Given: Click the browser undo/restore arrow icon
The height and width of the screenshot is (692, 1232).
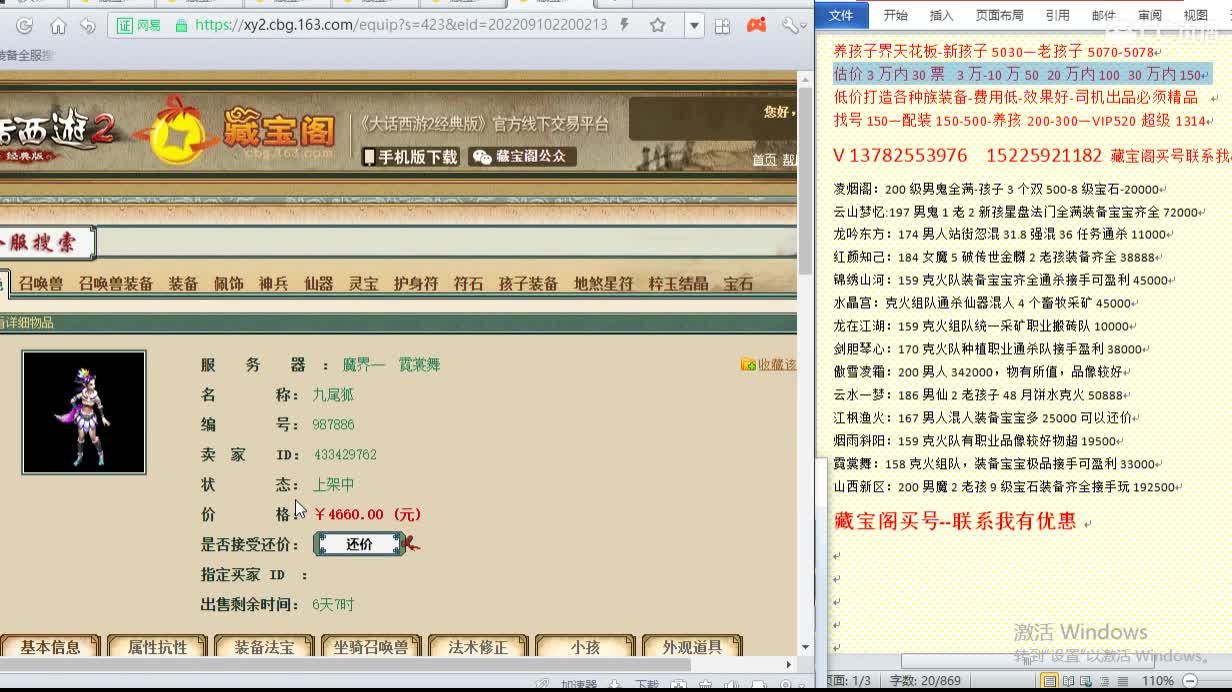Looking at the screenshot, I should click(x=87, y=26).
